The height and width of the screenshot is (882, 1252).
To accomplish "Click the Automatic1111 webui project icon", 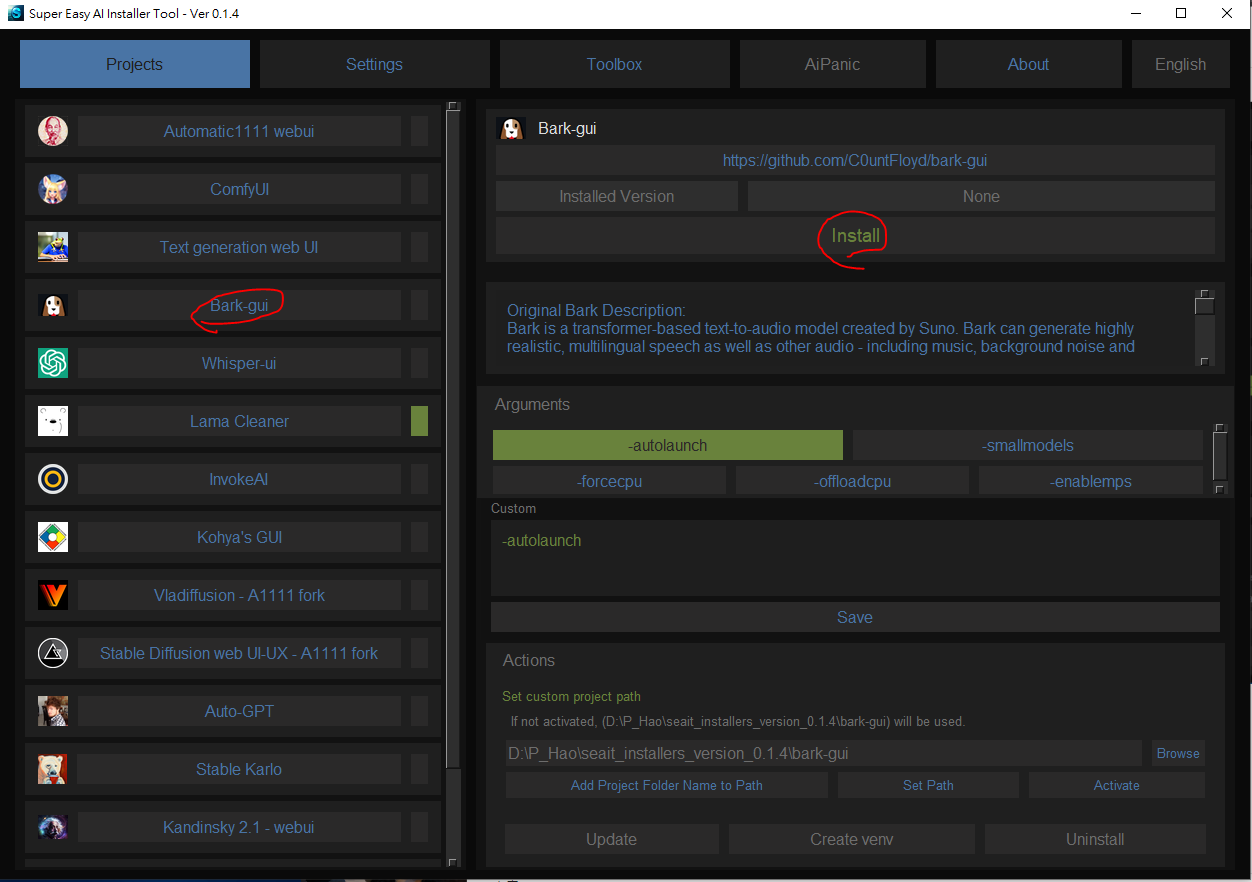I will 53,131.
